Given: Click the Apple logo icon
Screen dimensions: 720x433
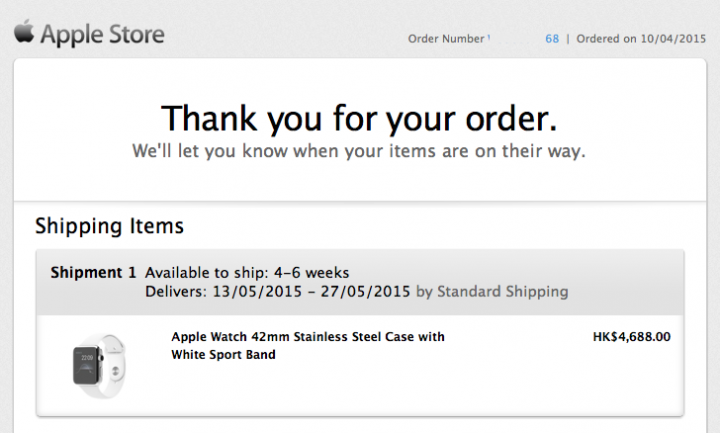Looking at the screenshot, I should coord(24,33).
